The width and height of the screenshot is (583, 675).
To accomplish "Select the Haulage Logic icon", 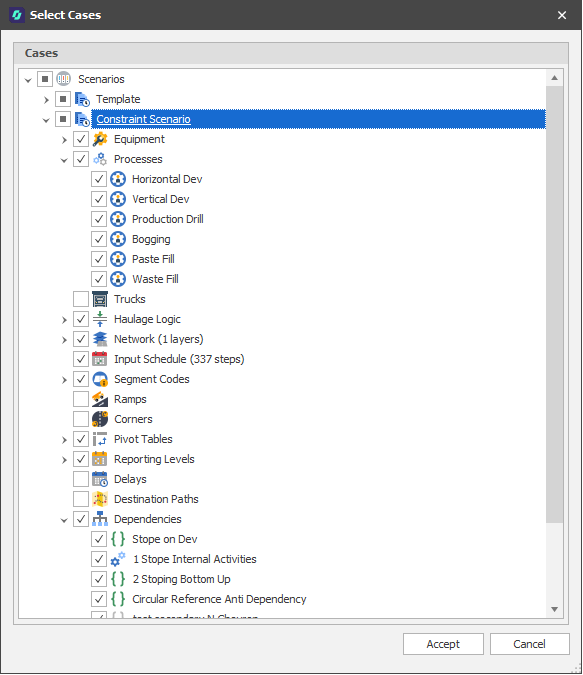I will click(100, 319).
